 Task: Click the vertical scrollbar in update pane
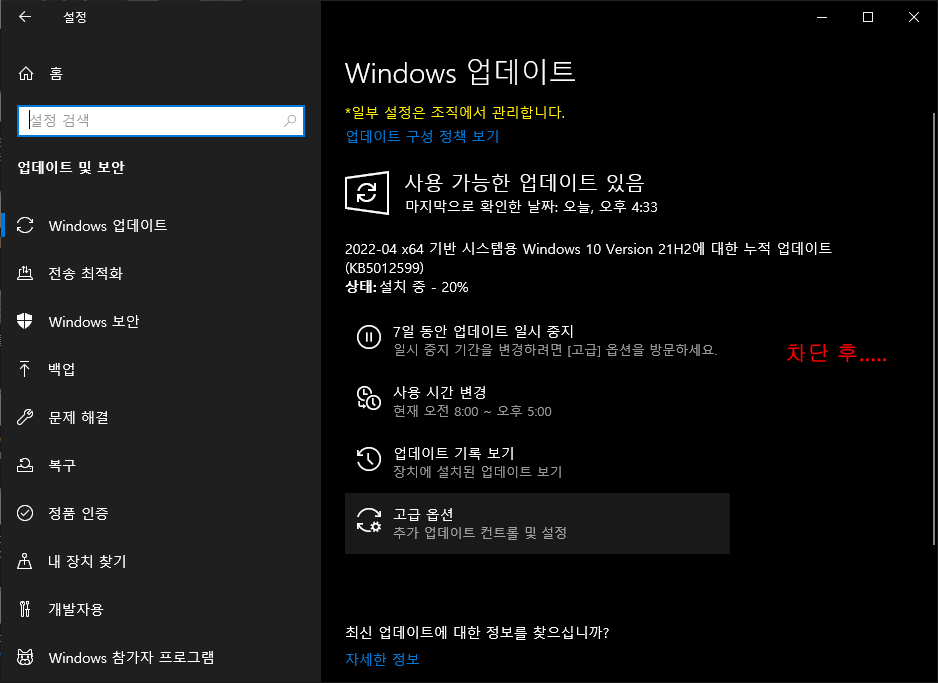coord(934,329)
